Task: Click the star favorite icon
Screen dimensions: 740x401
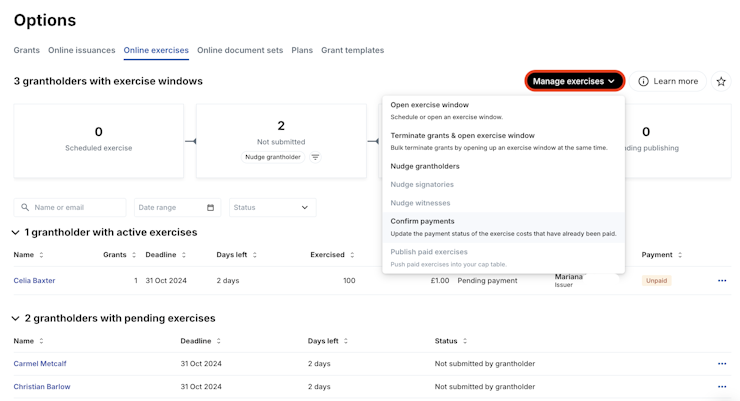Action: (x=721, y=81)
